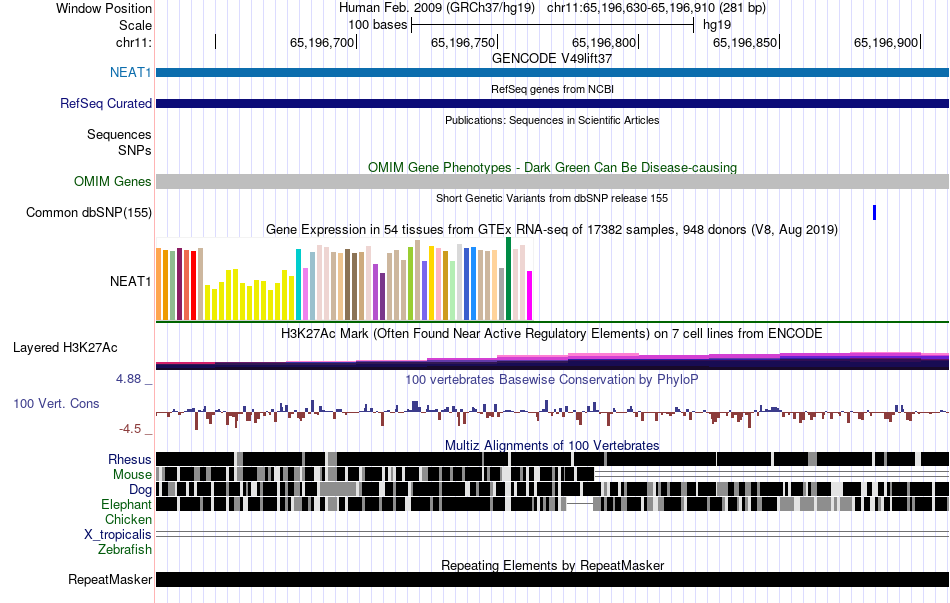This screenshot has width=950, height=603.
Task: Click the Sequences publications track label
Action: [x=119, y=135]
